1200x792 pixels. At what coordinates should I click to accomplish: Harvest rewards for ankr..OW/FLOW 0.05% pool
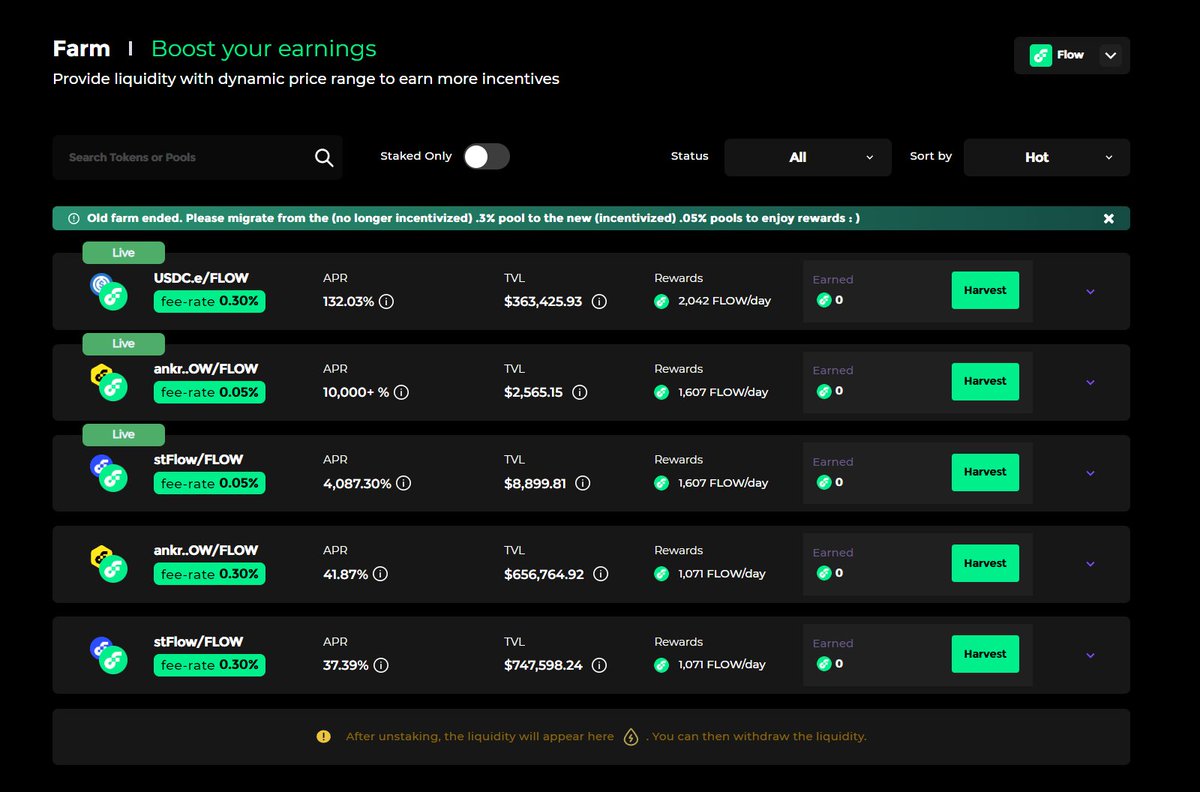point(985,381)
